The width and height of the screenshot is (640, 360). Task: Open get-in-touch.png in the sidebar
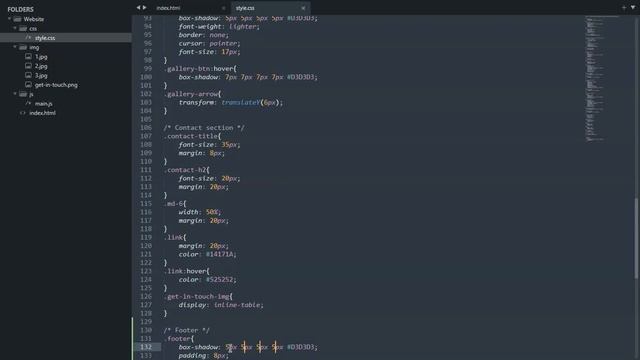point(56,85)
